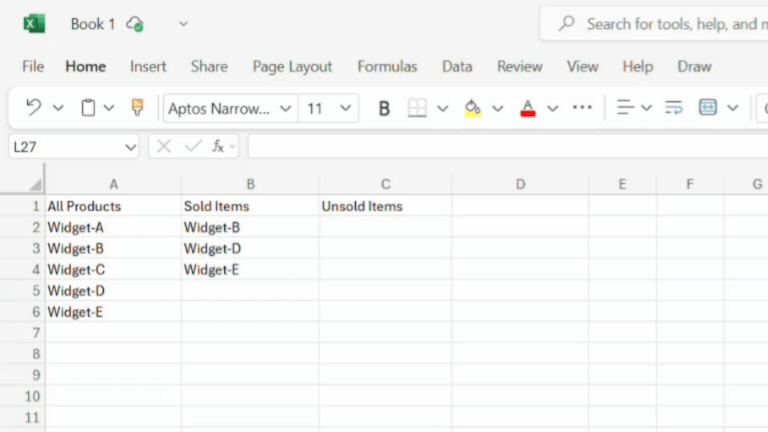This screenshot has height=432, width=768.
Task: Click the Enter checkmark formula icon
Action: pos(193,146)
